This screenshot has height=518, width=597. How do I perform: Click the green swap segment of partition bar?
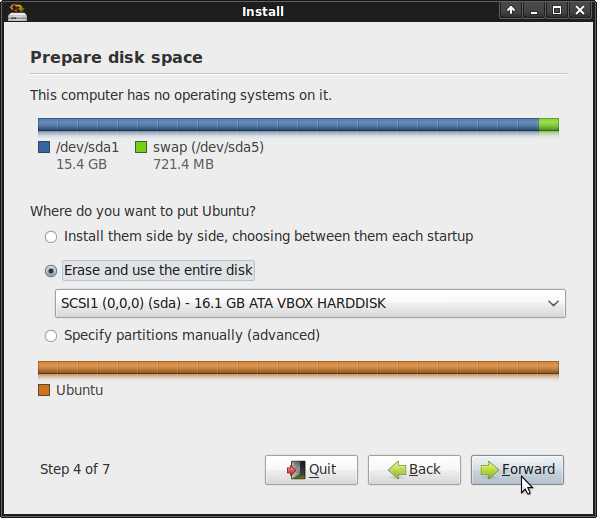click(549, 124)
